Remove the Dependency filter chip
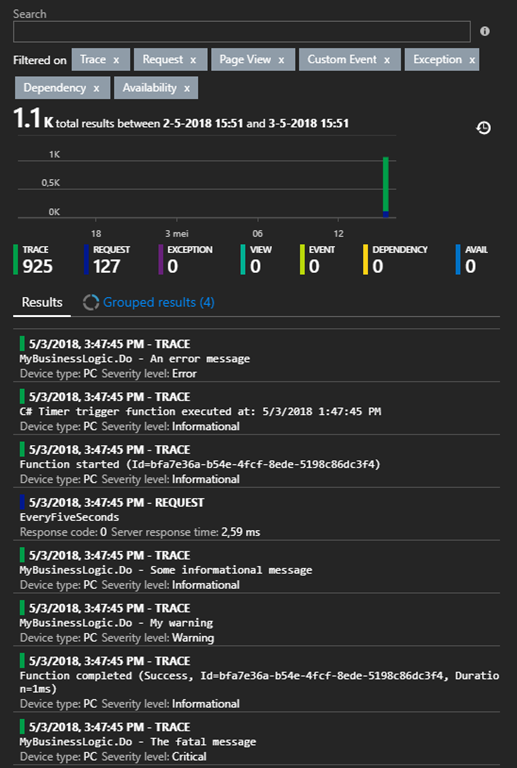517x768 pixels. pos(96,89)
